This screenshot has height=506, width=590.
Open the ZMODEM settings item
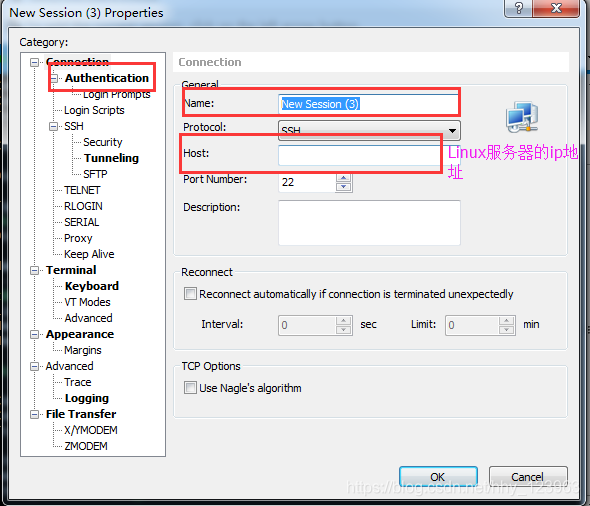(x=86, y=446)
